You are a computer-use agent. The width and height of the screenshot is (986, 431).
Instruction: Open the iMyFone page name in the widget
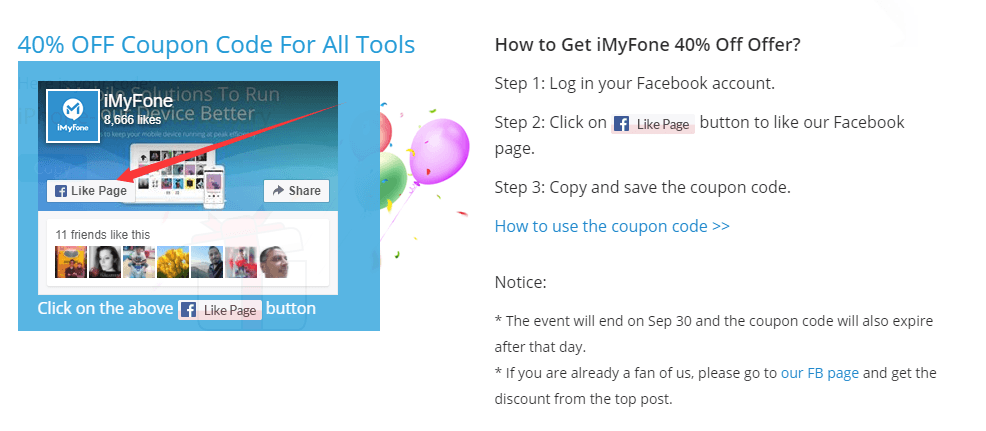pyautogui.click(x=138, y=101)
